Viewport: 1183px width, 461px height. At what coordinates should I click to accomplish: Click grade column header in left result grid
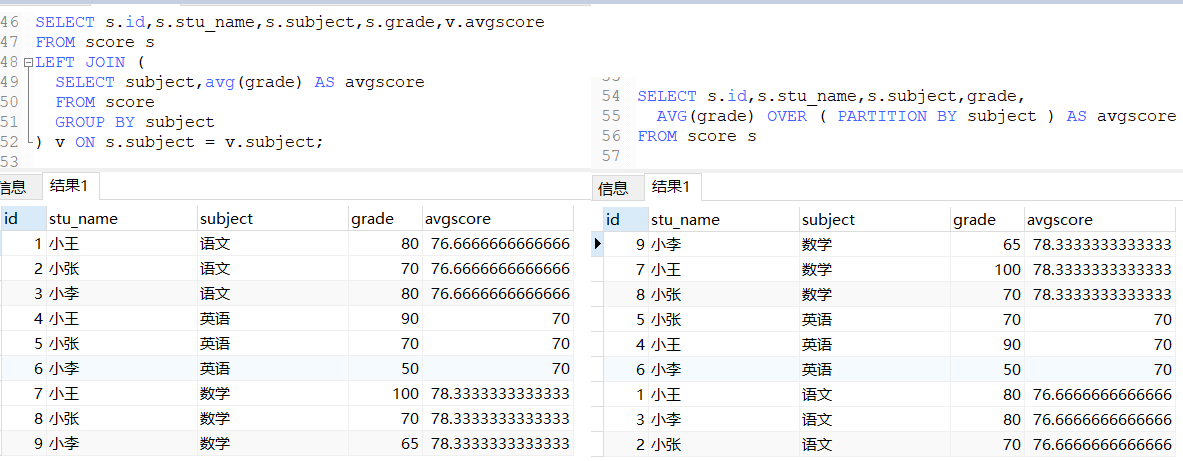pos(386,219)
